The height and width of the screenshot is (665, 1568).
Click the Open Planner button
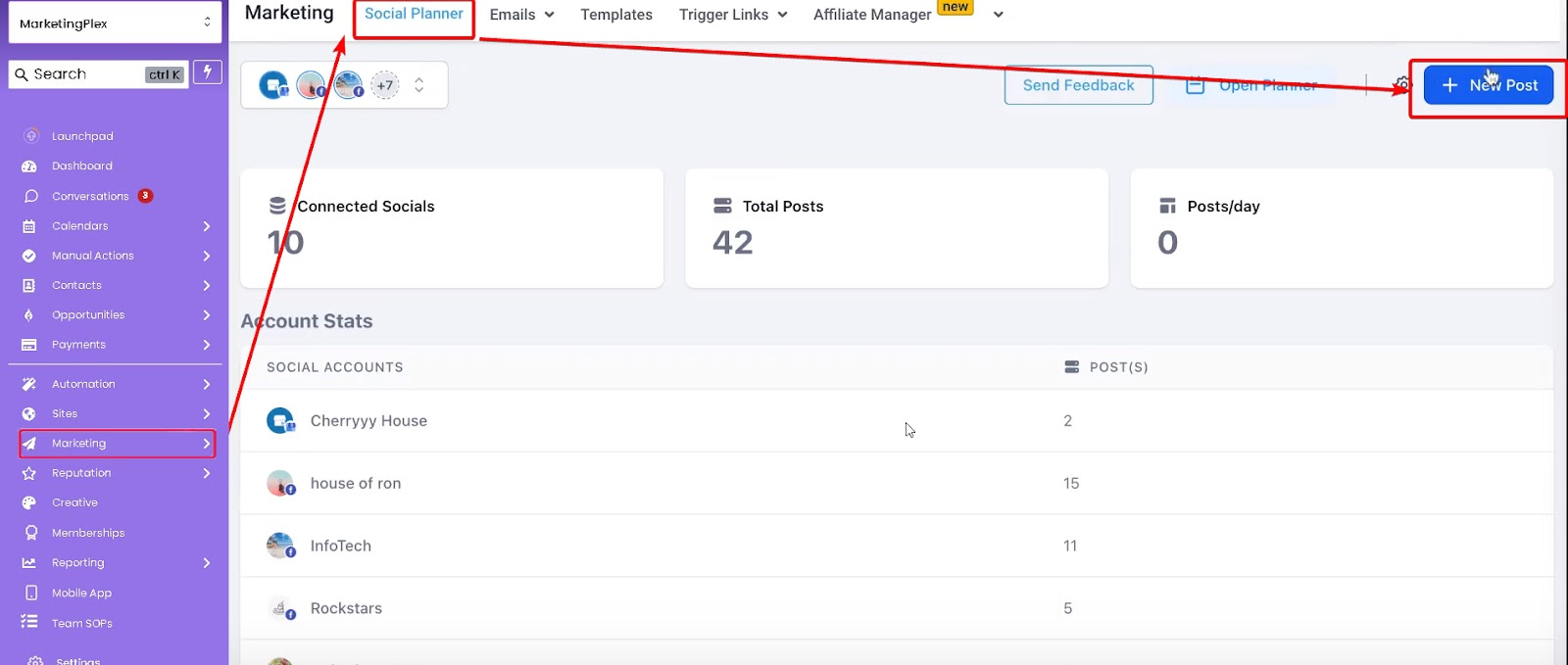(1252, 85)
